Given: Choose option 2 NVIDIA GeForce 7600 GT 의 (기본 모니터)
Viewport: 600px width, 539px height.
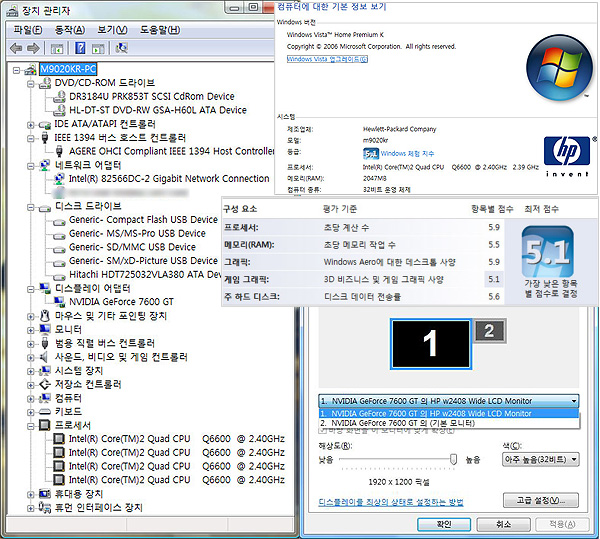Looking at the screenshot, I should (x=449, y=423).
